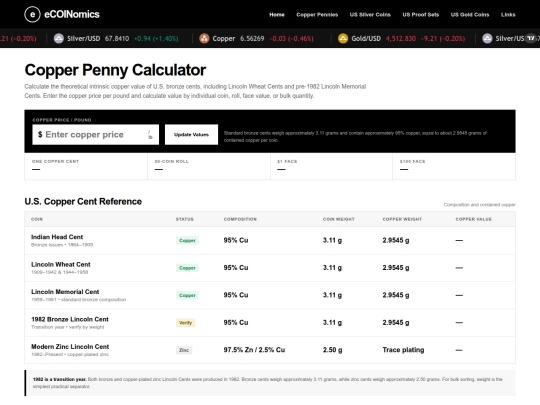Click the 97.5% Zn / 2.5% Cu composition cell

pos(254,350)
